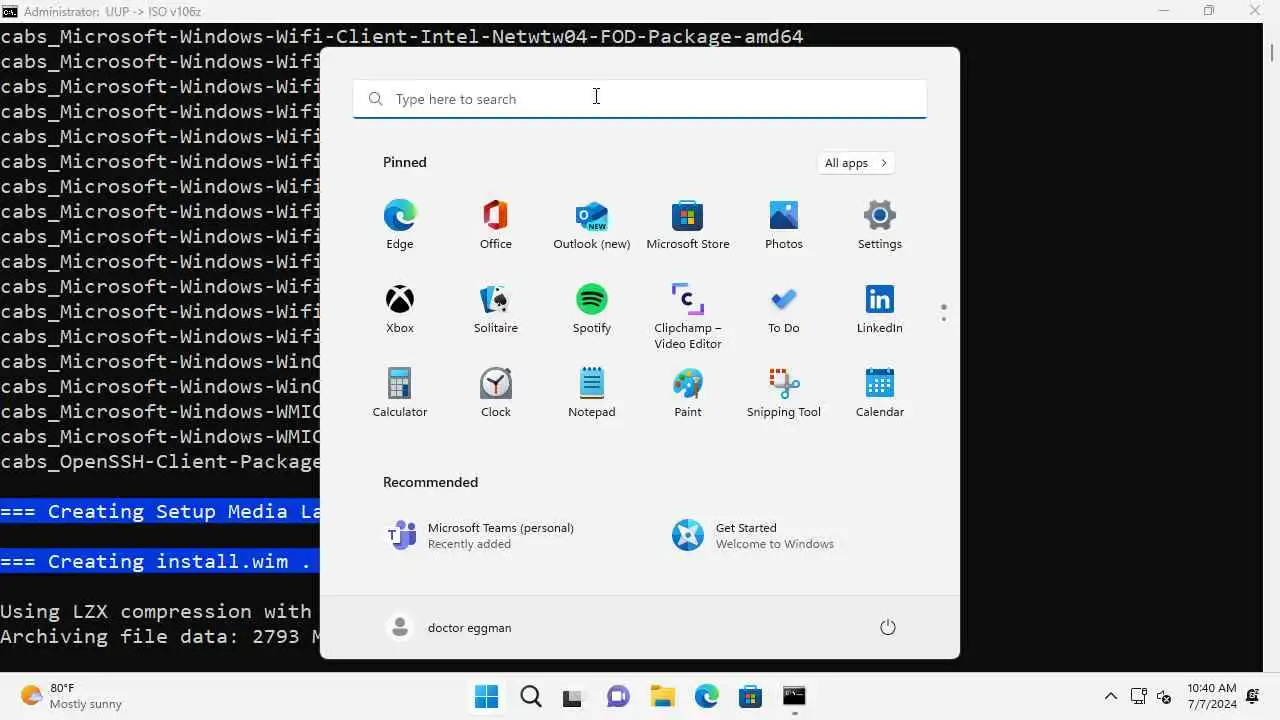The height and width of the screenshot is (720, 1280).
Task: Launch Paint app
Action: coord(687,393)
